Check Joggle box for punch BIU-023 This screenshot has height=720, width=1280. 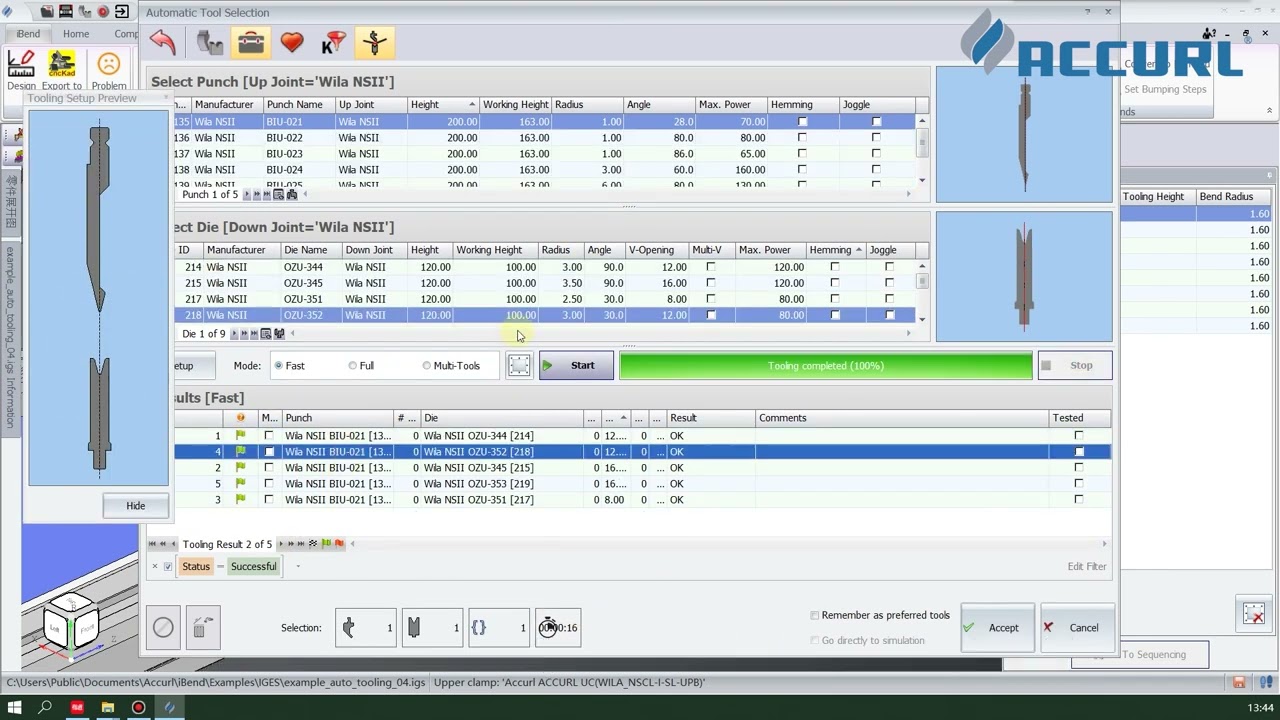(x=876, y=154)
